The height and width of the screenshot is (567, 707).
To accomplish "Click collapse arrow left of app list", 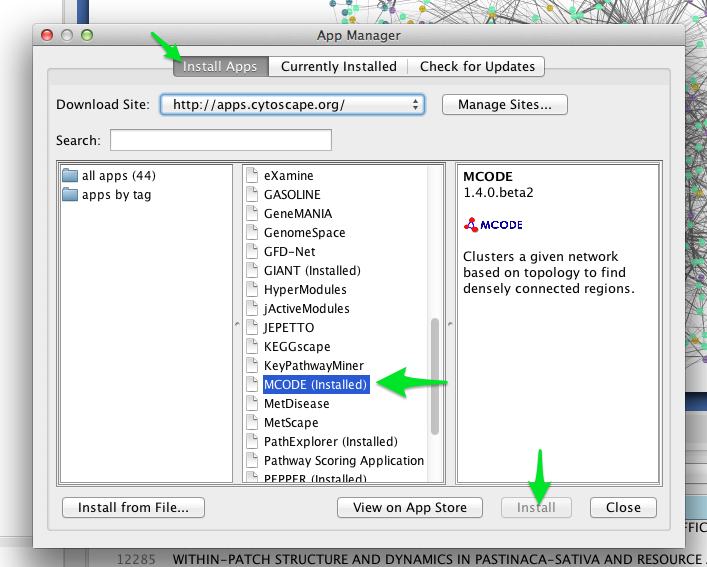I will click(237, 324).
